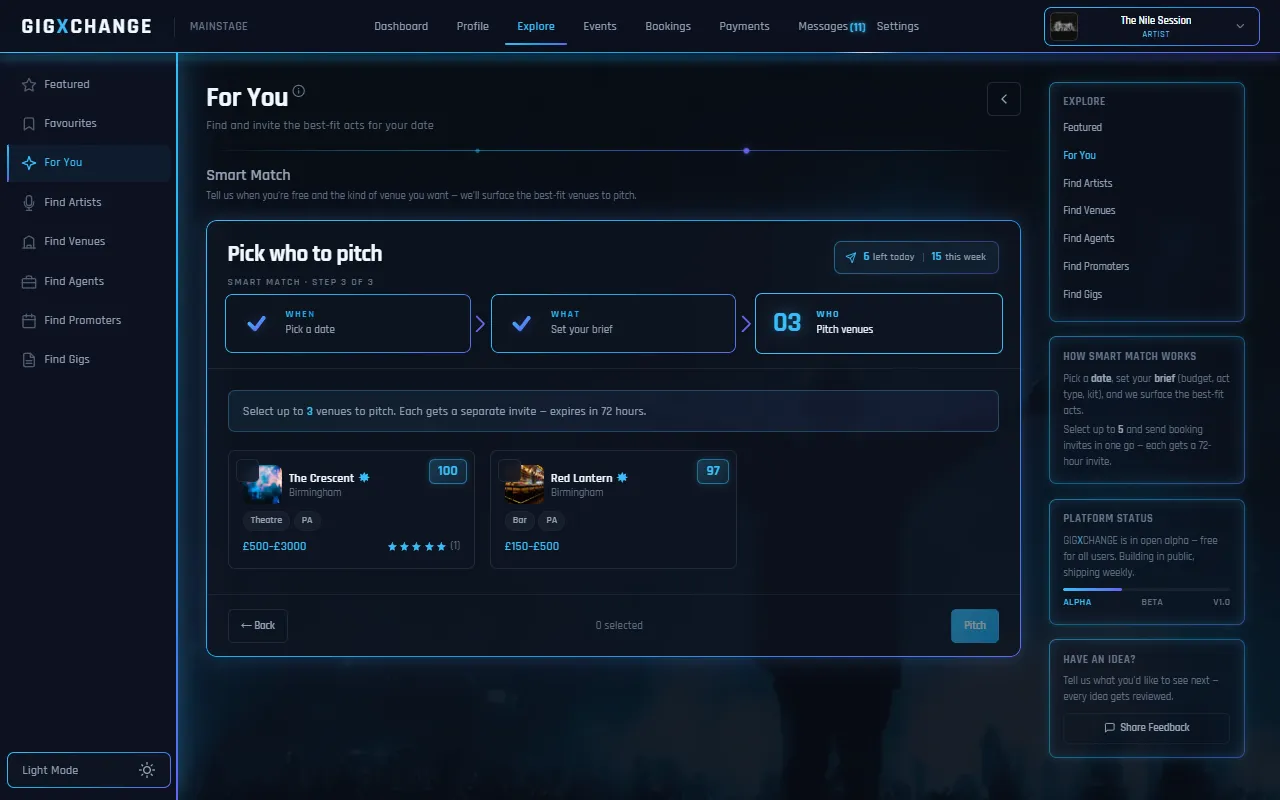Click the Alpha-Beta platform status progress bar
The width and height of the screenshot is (1280, 800).
point(1146,589)
